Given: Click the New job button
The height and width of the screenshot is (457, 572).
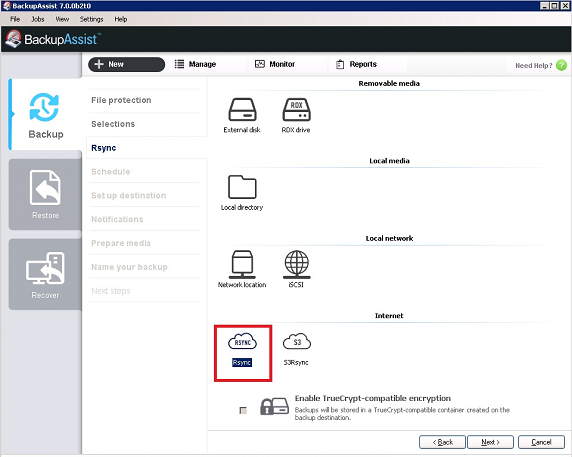Looking at the screenshot, I should point(127,64).
